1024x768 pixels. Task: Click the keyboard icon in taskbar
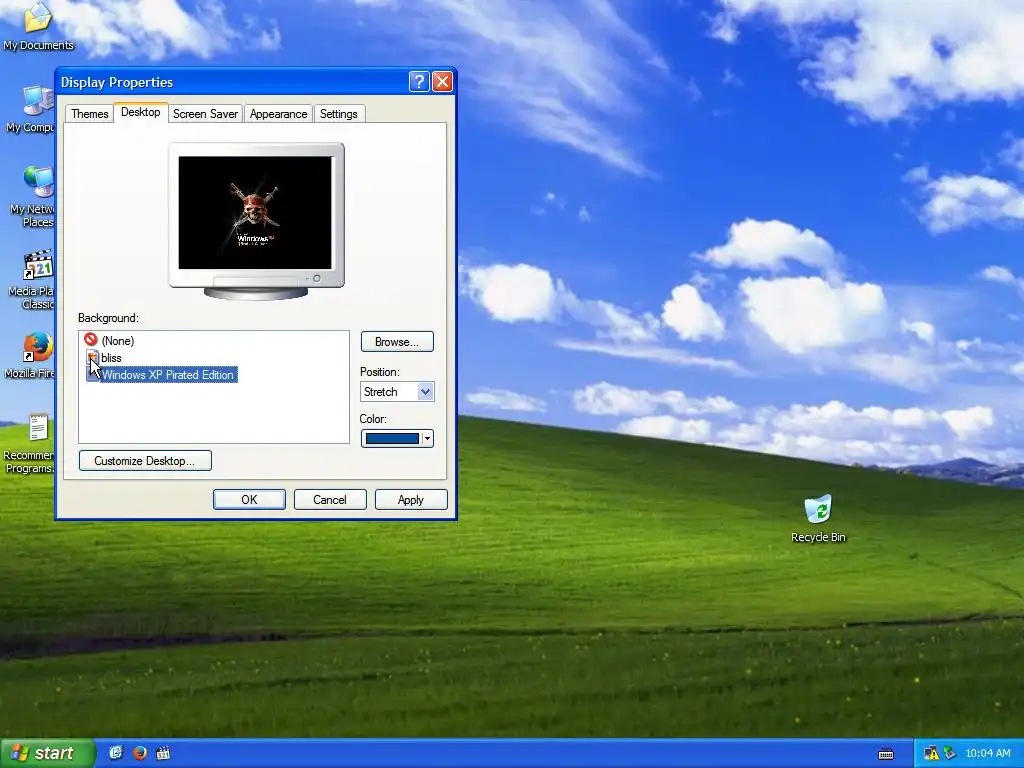pos(886,754)
